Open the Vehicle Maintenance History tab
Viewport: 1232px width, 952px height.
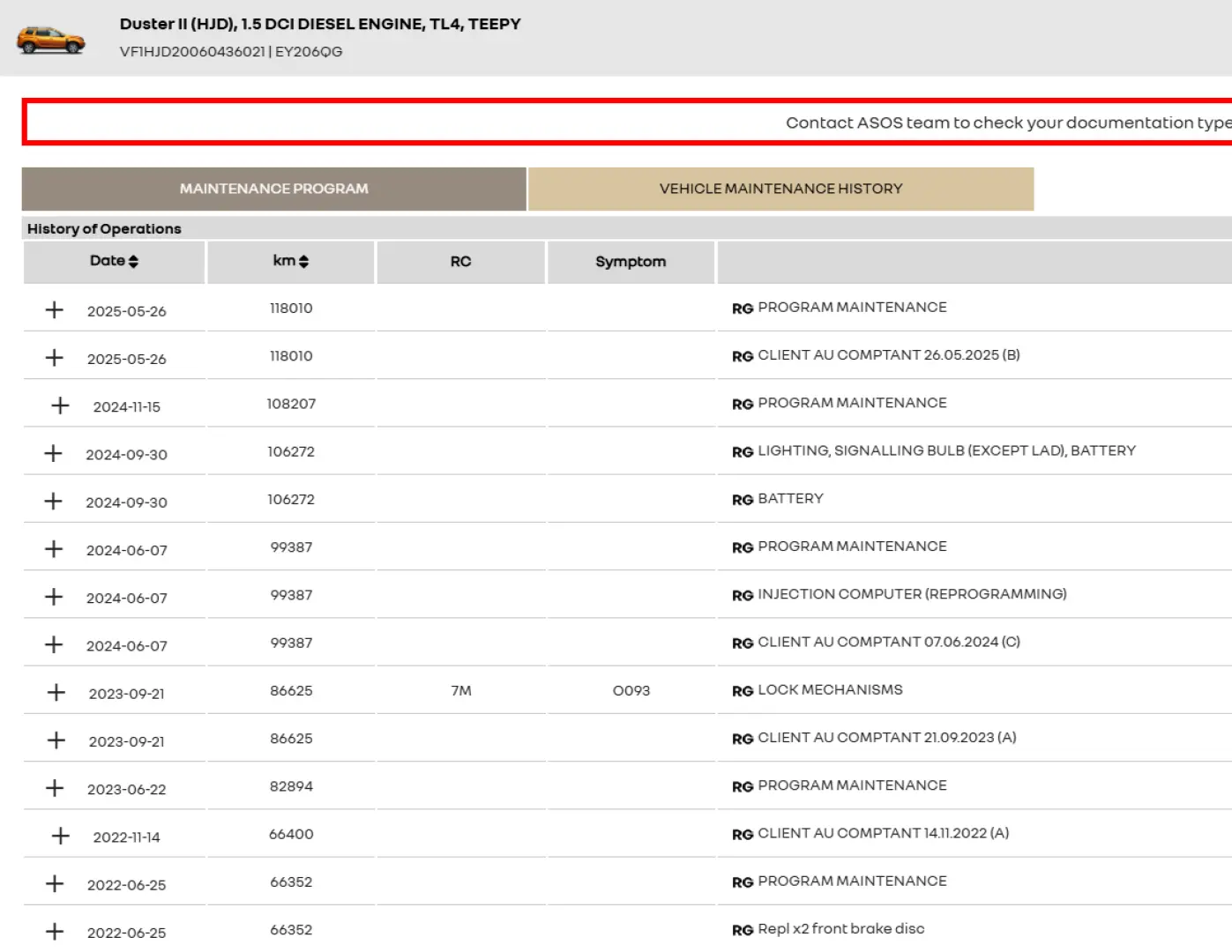pos(780,189)
